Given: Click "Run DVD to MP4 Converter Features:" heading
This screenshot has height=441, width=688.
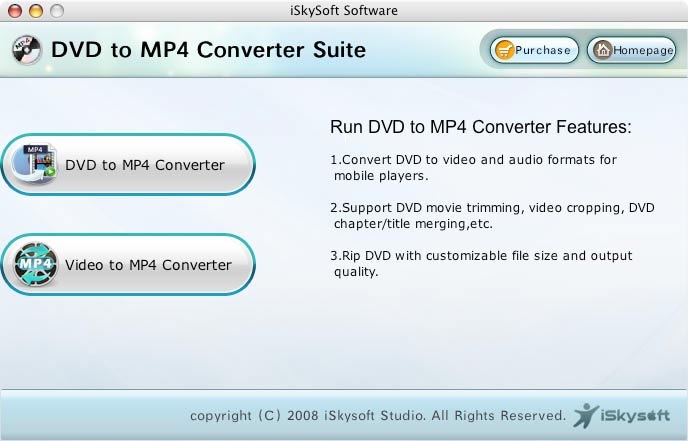Looking at the screenshot, I should (480, 127).
